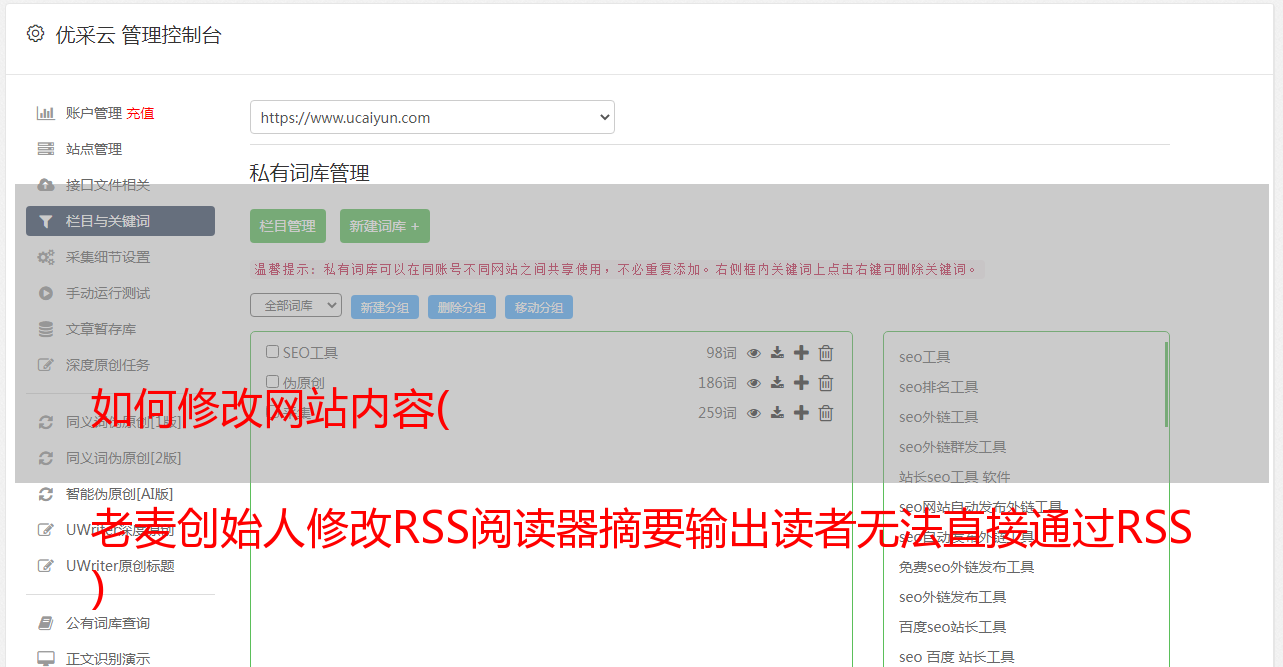Viewport: 1283px width, 667px height.
Task: Open 手动运行测试 in the sidebar
Action: click(108, 293)
